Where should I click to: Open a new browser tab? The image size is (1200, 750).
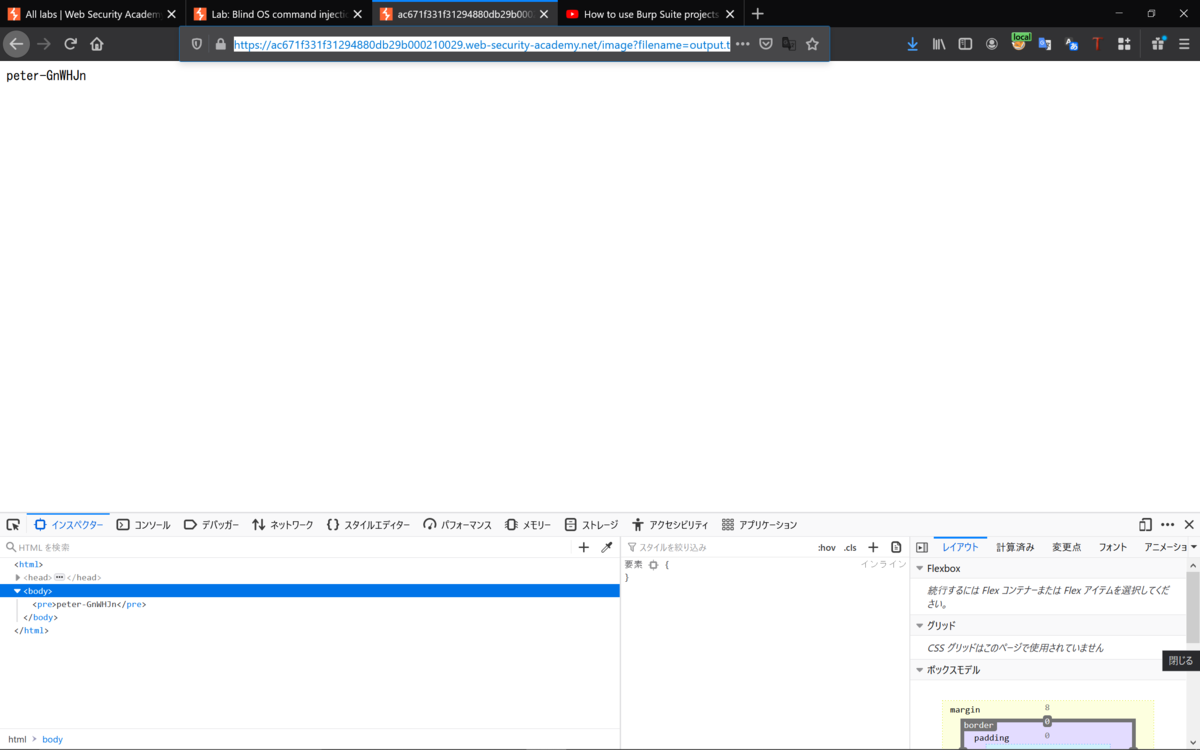[x=757, y=14]
